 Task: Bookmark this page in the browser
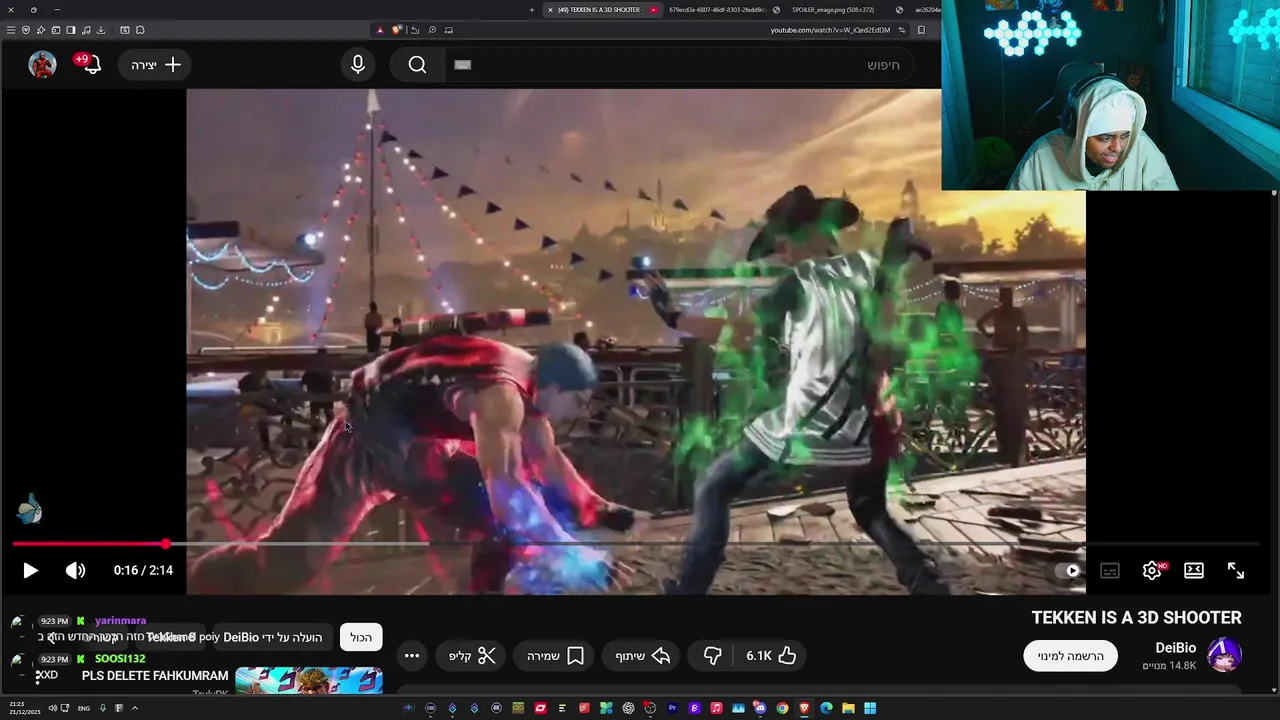pyautogui.click(x=921, y=30)
